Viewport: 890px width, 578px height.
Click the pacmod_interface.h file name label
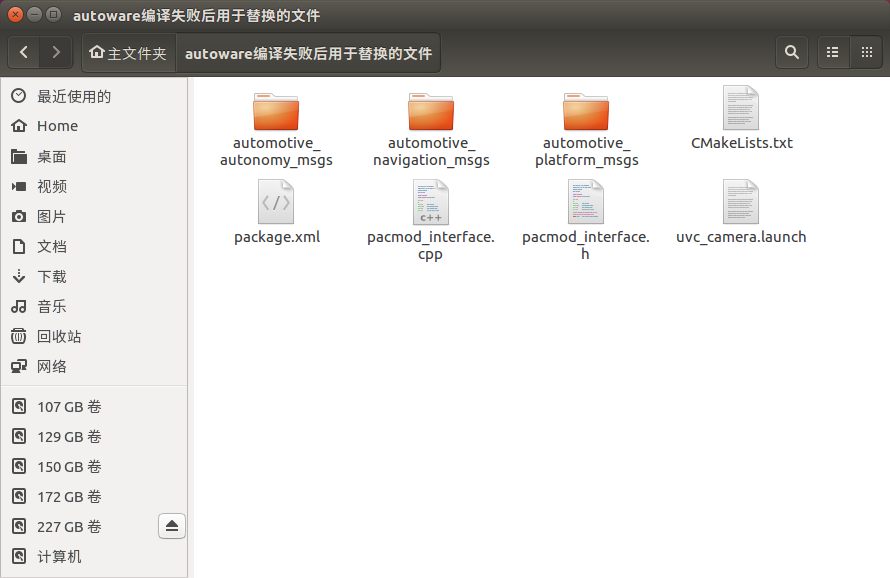point(586,245)
